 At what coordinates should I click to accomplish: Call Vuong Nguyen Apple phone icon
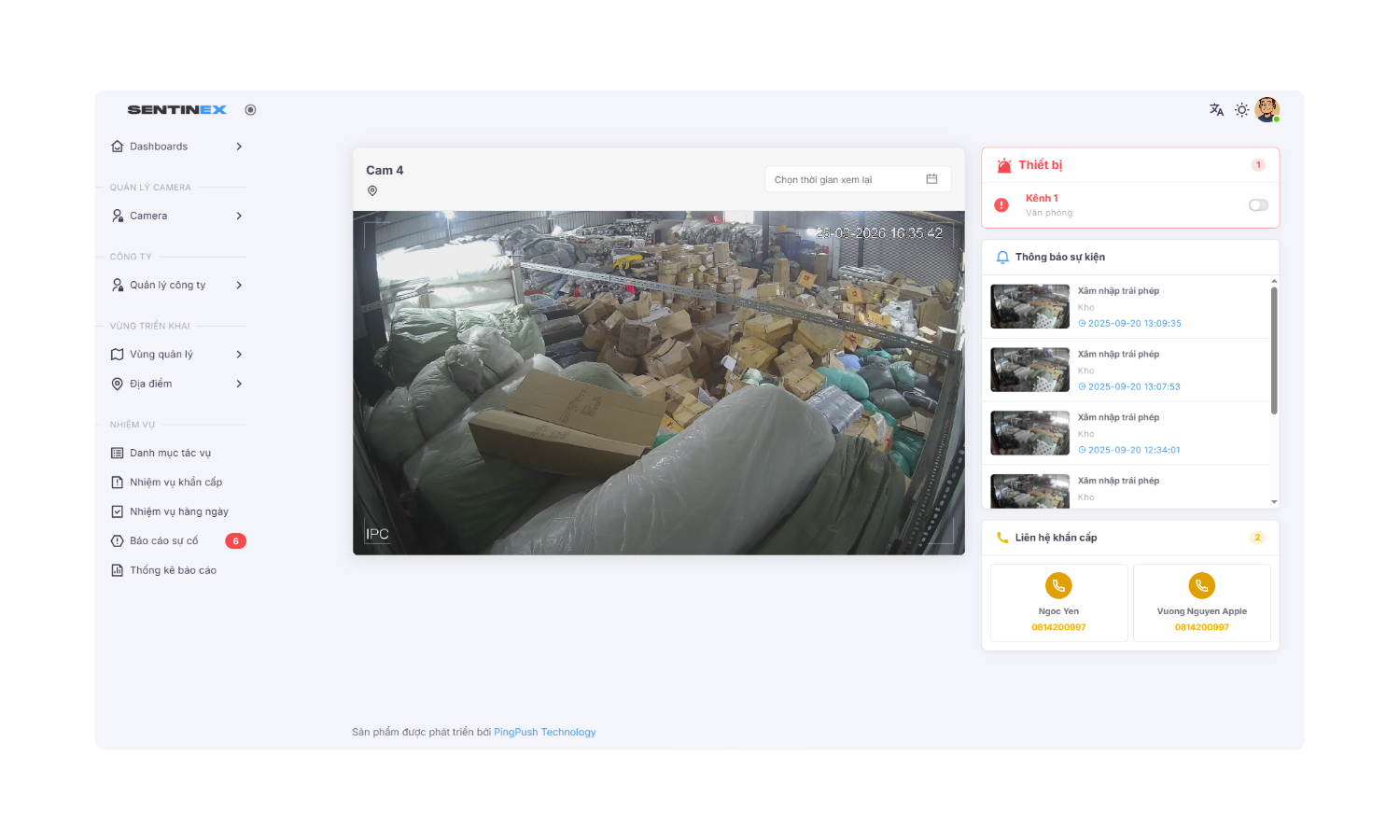coord(1201,586)
